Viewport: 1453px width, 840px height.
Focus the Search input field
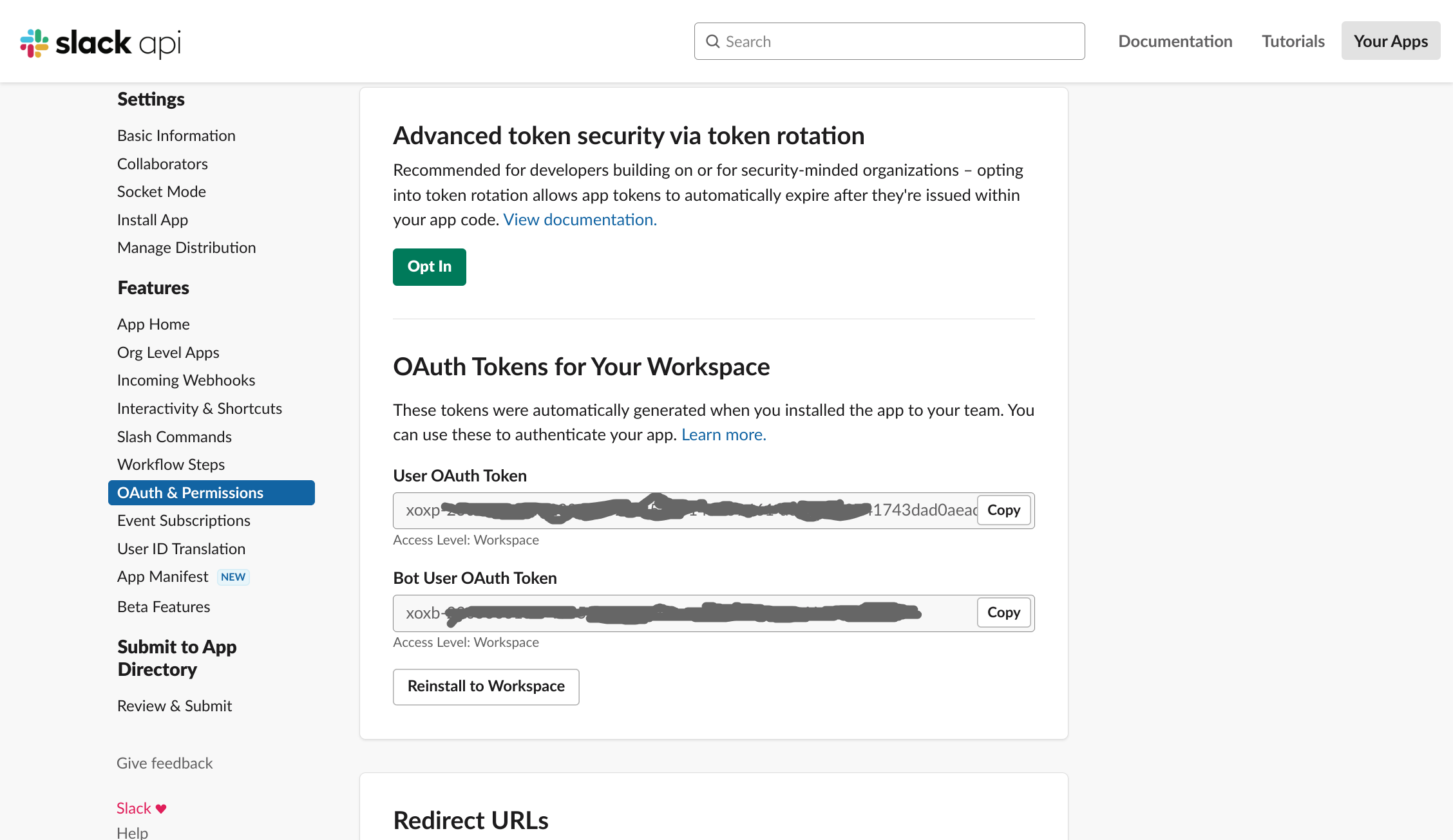click(x=902, y=42)
